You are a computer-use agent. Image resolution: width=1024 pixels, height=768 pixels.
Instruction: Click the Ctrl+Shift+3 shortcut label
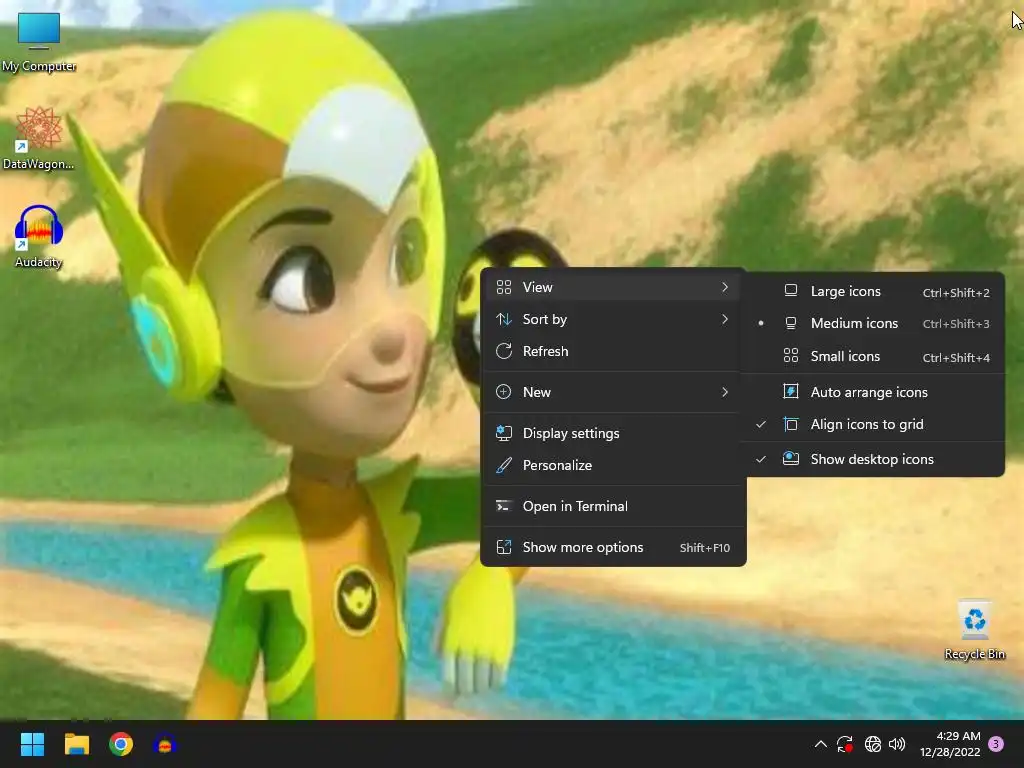956,324
